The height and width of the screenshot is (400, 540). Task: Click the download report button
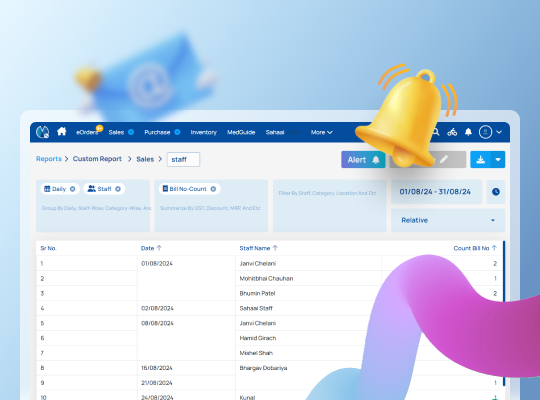[x=480, y=160]
